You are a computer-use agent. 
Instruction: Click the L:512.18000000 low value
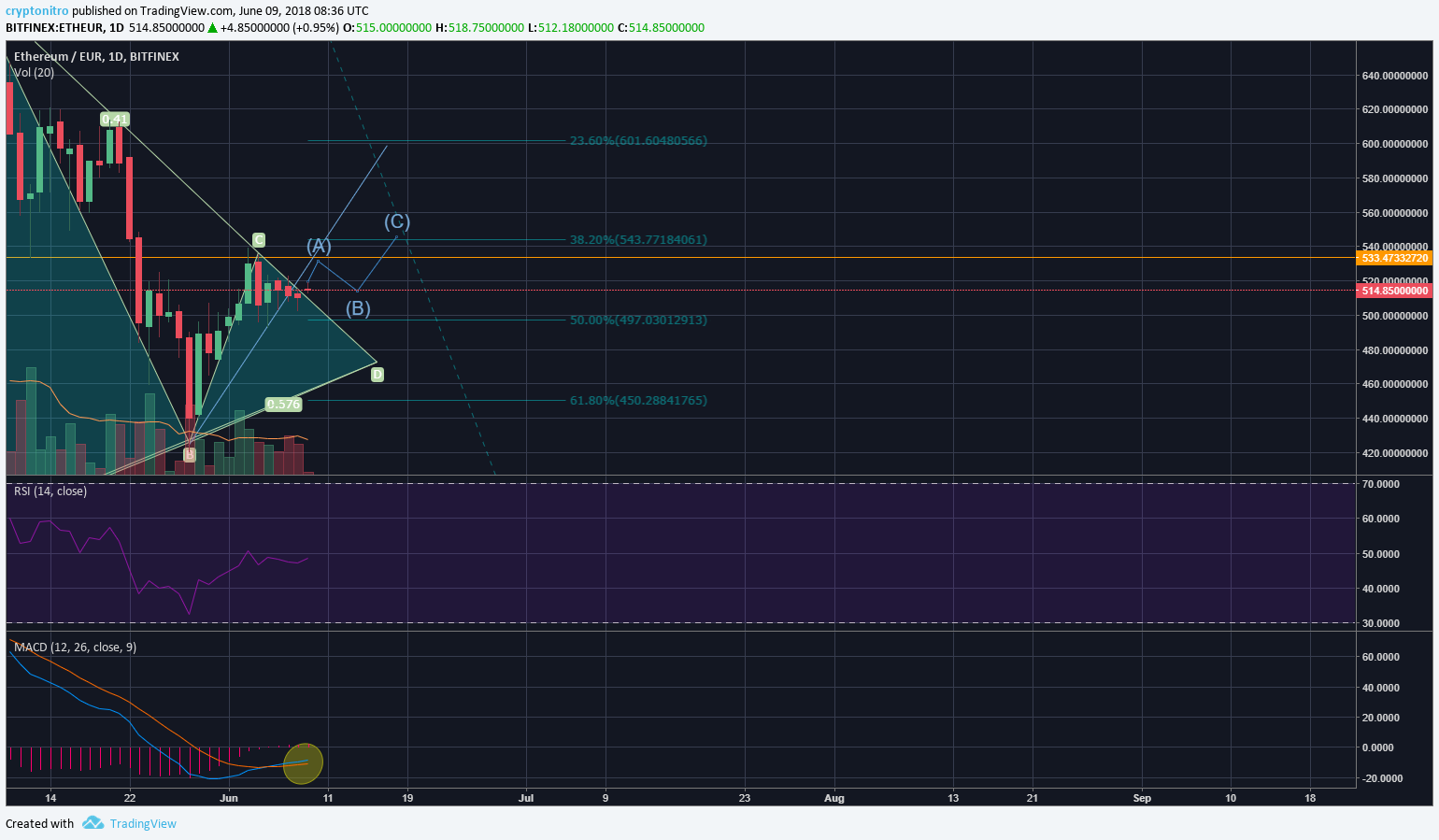pos(571,28)
